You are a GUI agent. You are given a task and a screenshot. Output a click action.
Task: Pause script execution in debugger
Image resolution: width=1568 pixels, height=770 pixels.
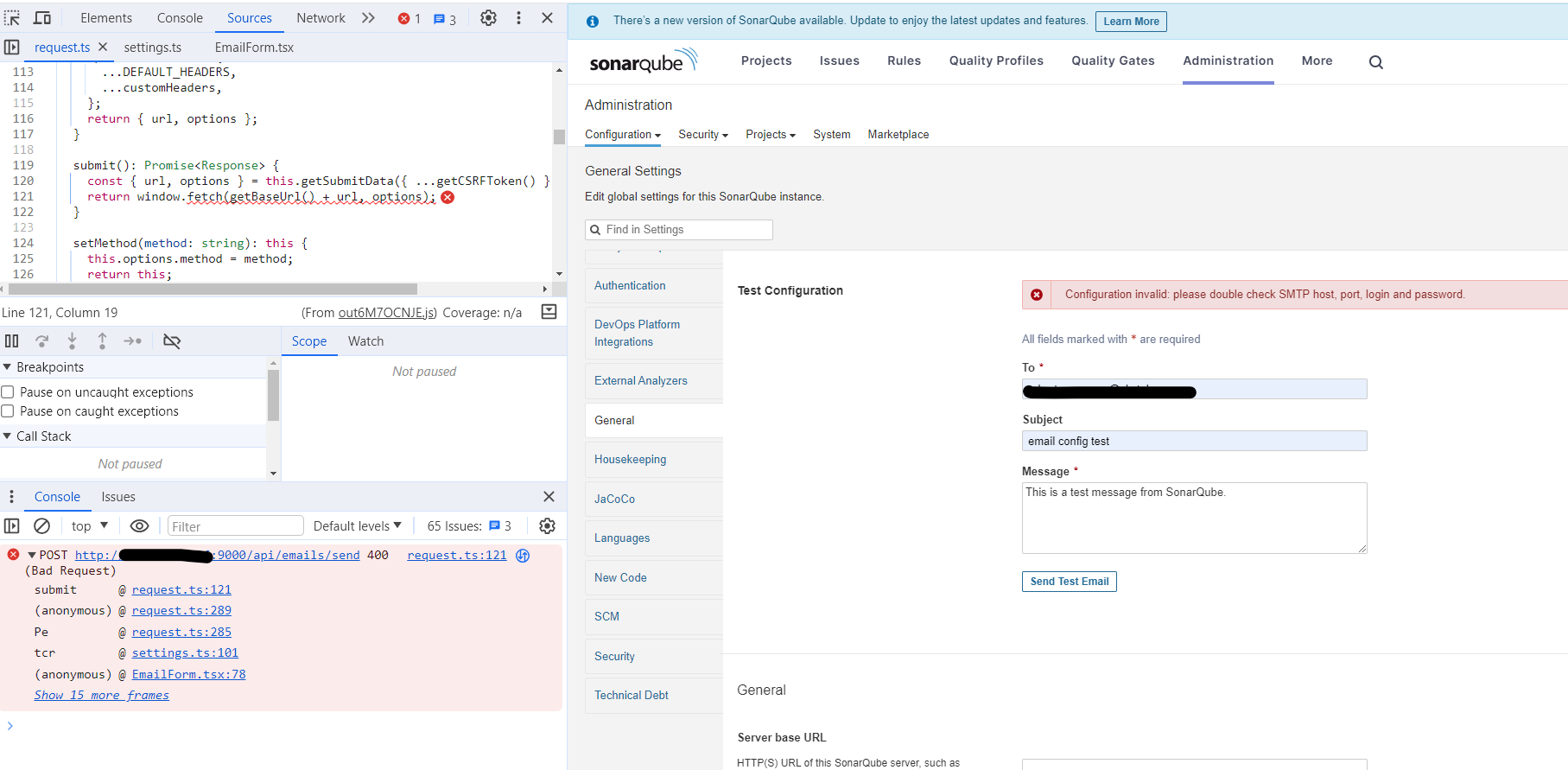(12, 341)
